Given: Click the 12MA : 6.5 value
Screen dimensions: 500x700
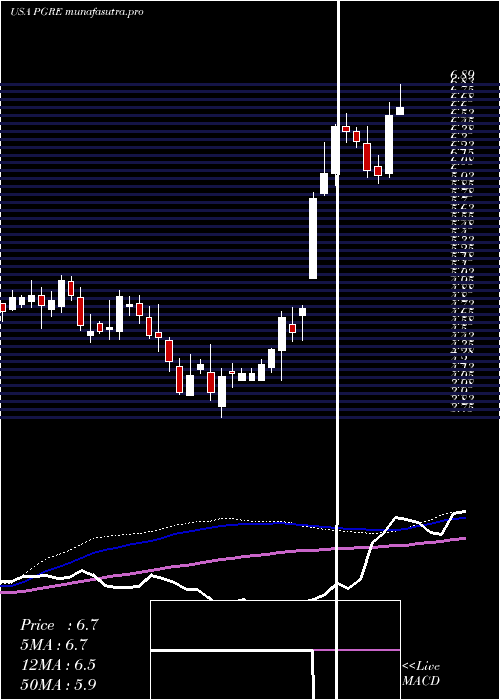Looking at the screenshot, I should click(58, 665).
